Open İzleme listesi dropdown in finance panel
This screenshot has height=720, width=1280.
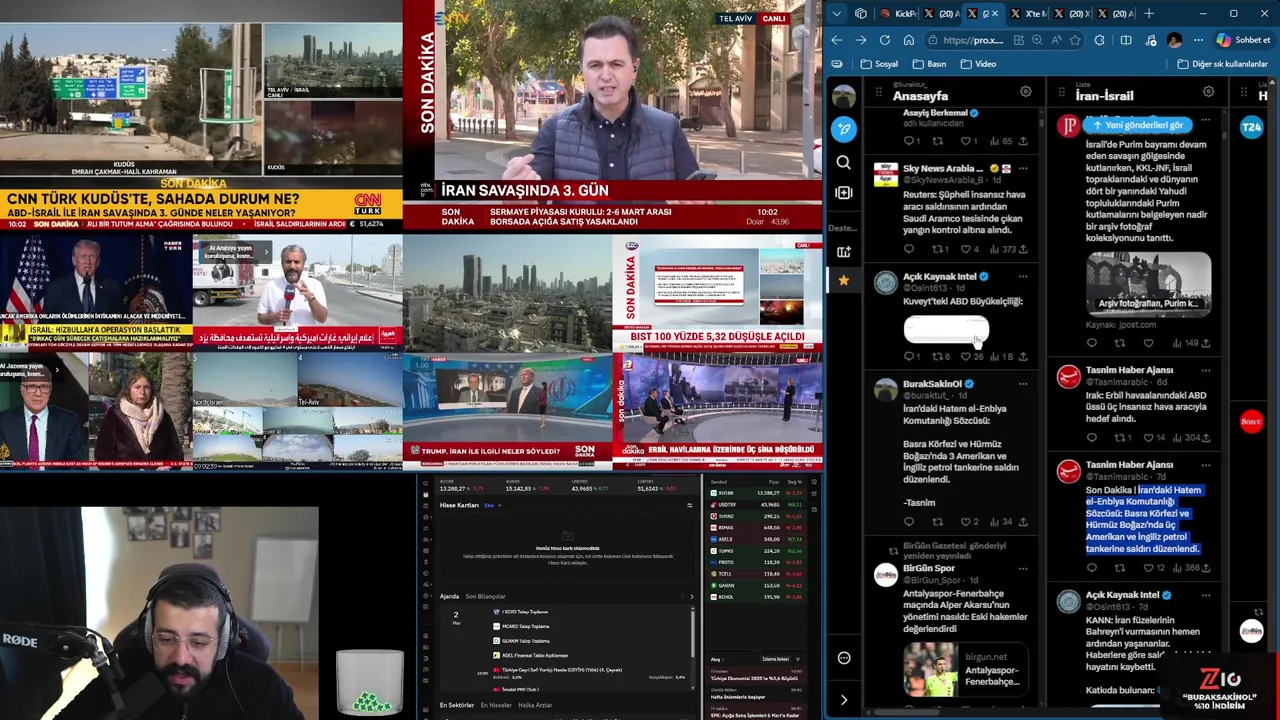(775, 659)
